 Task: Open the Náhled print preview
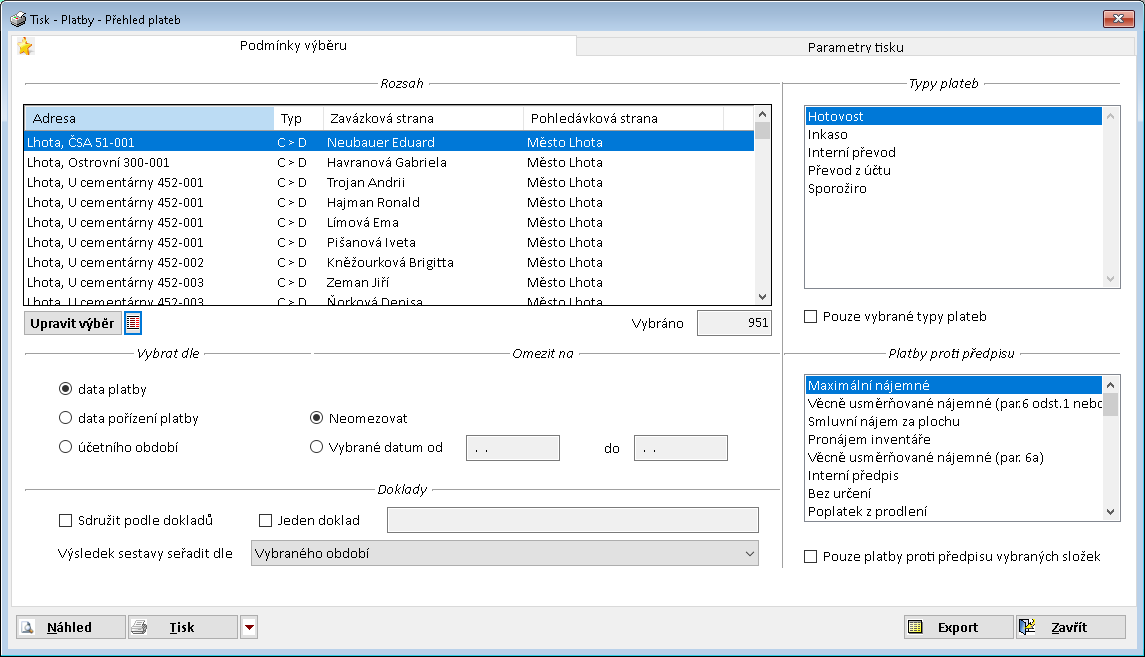pos(71,627)
